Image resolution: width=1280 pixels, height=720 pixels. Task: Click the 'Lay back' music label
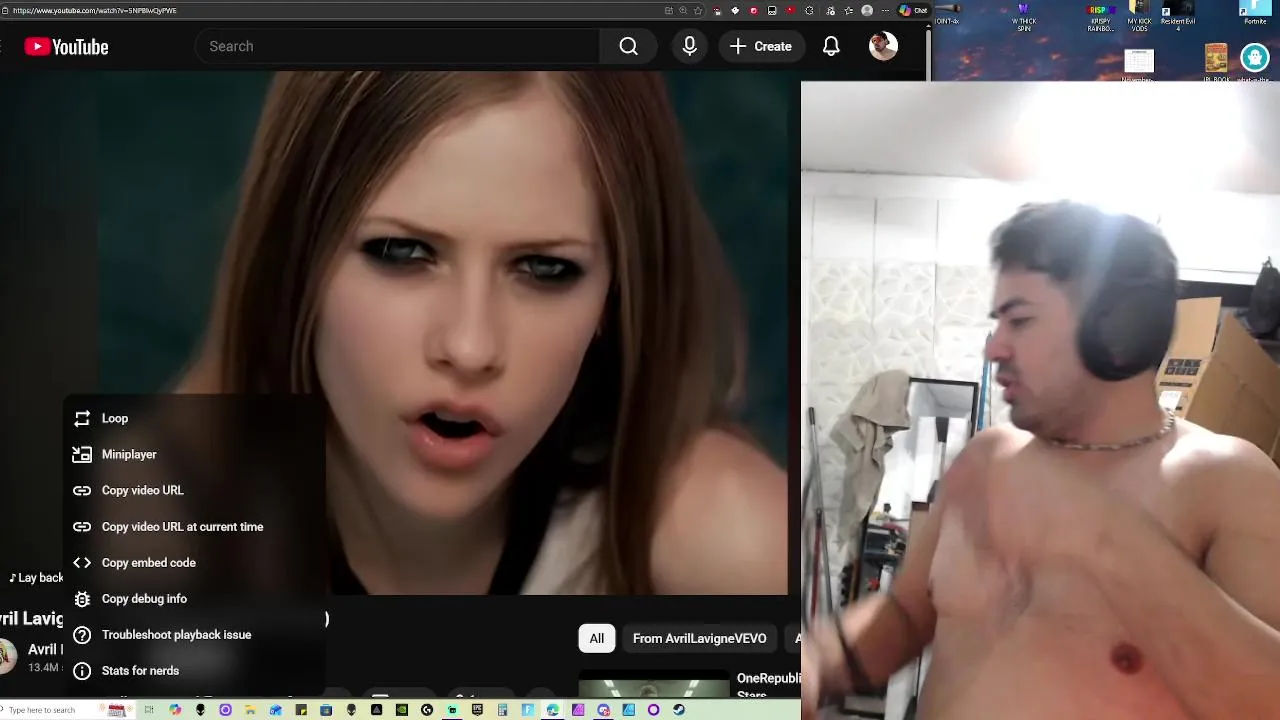tap(36, 578)
